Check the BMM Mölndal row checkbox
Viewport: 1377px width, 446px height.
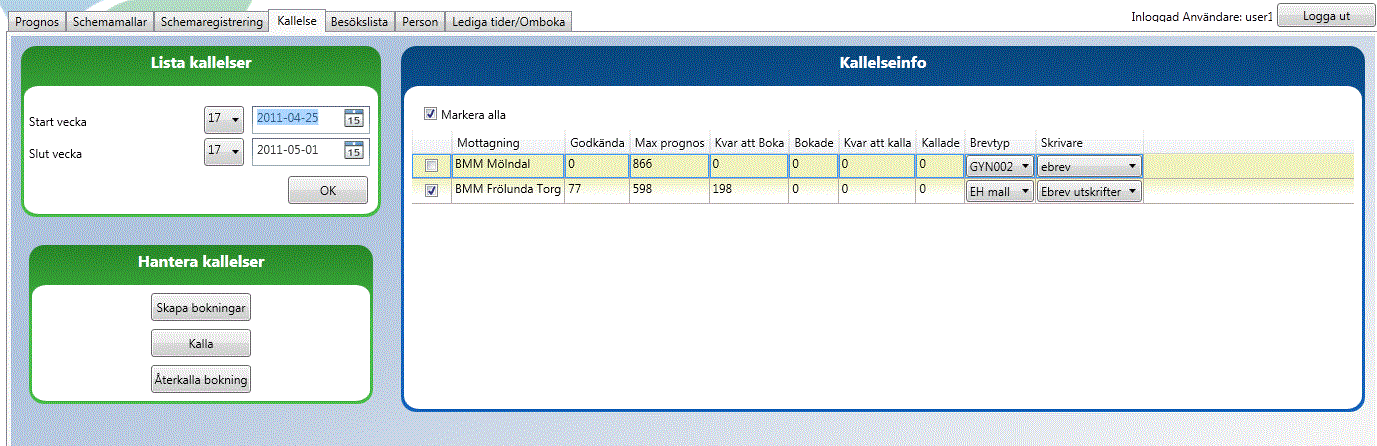pyautogui.click(x=431, y=165)
